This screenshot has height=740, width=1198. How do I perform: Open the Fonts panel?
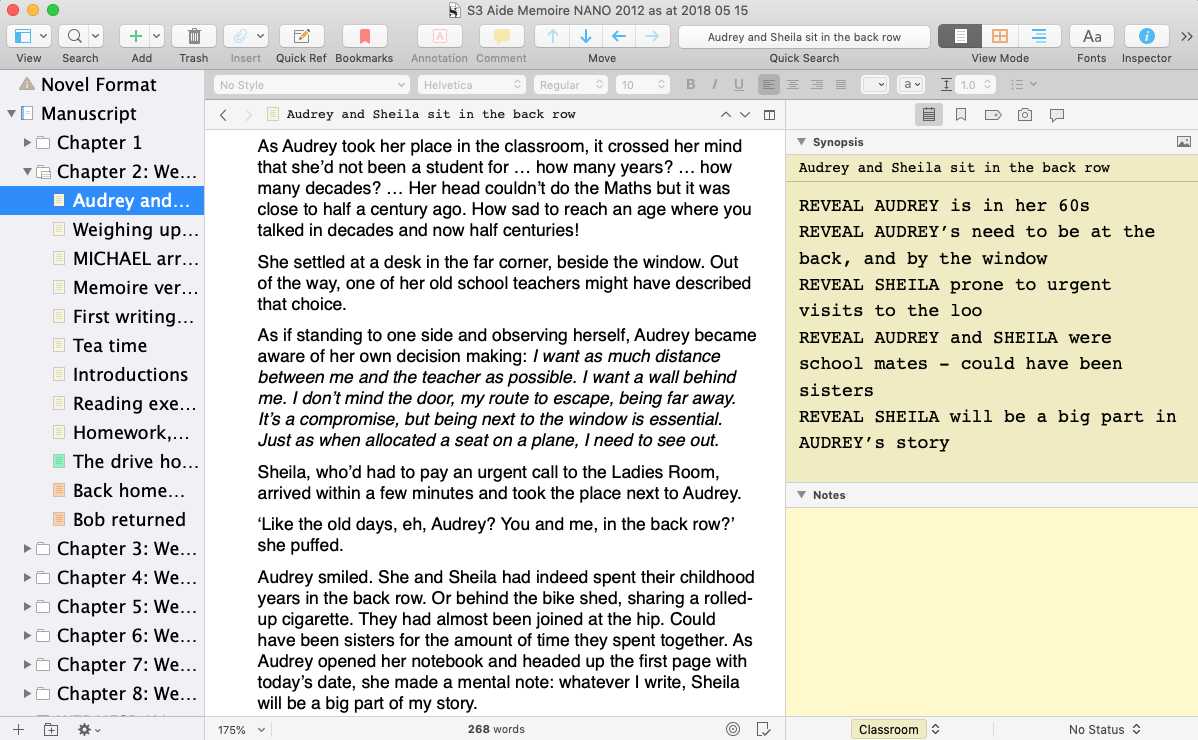(1092, 36)
